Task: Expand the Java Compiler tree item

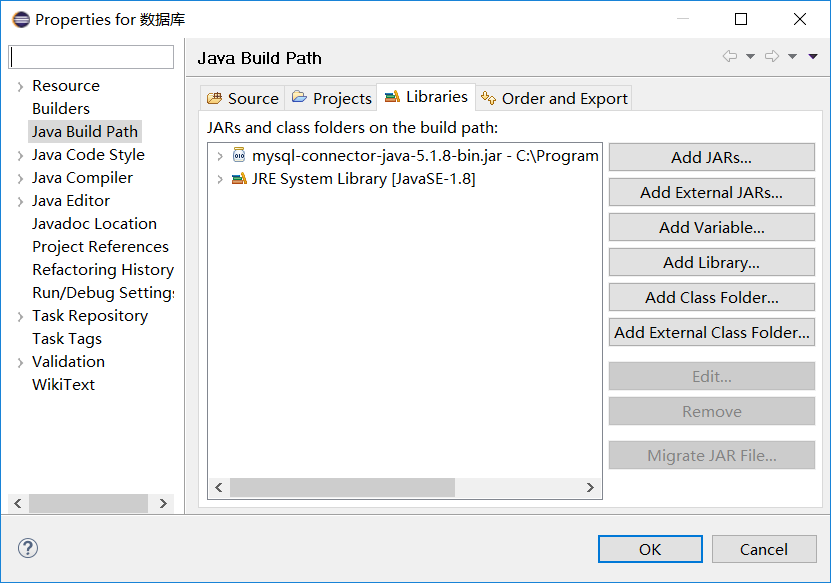Action: pyautogui.click(x=20, y=179)
